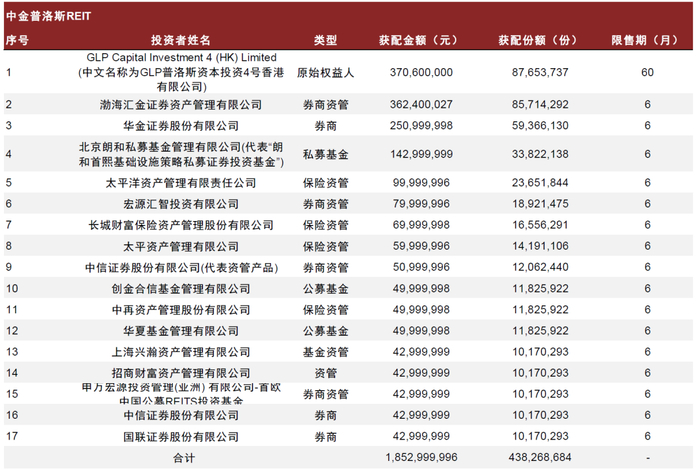
Task: Click investor 渤海汇金证券资产管理有限公司
Action: (x=181, y=105)
